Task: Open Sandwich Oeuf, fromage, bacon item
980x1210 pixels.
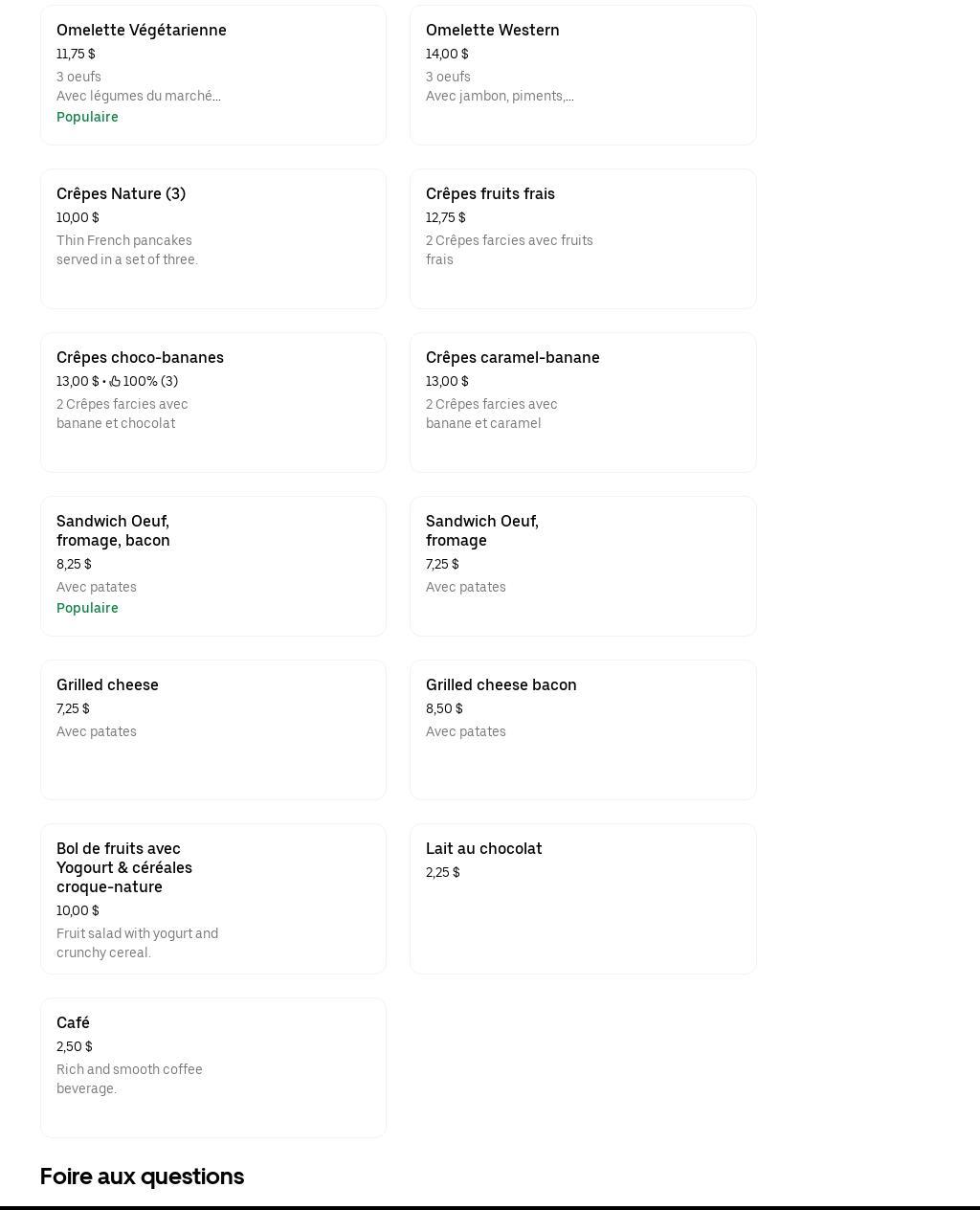Action: tap(113, 531)
